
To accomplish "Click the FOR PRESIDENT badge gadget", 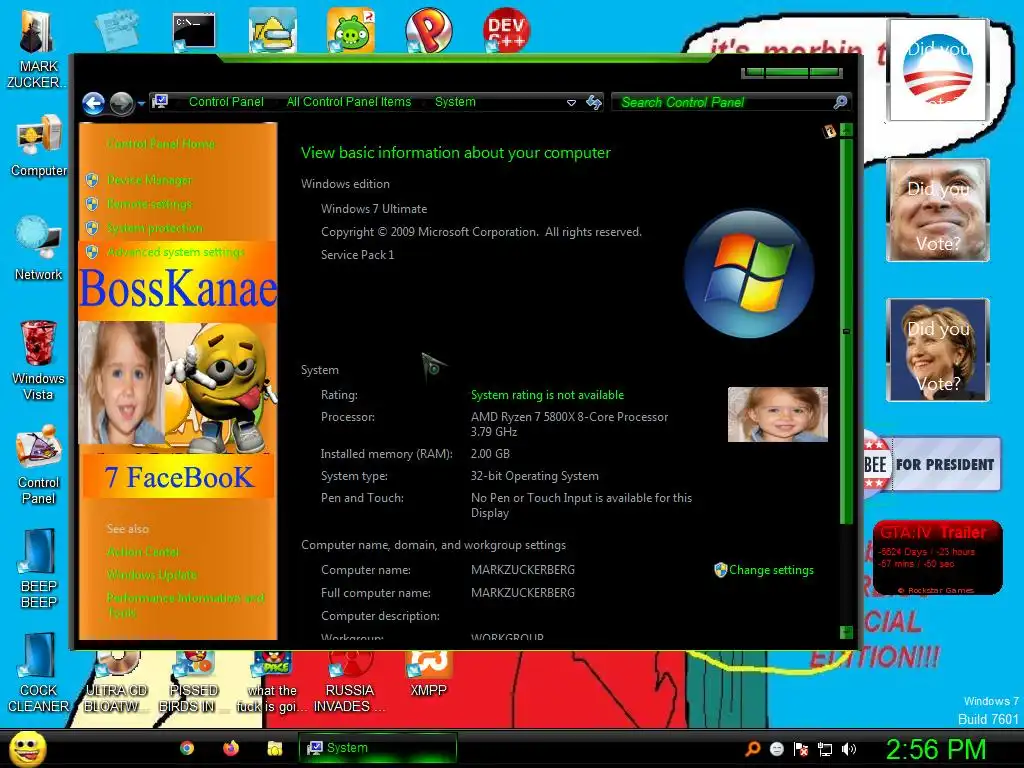I will pos(933,465).
